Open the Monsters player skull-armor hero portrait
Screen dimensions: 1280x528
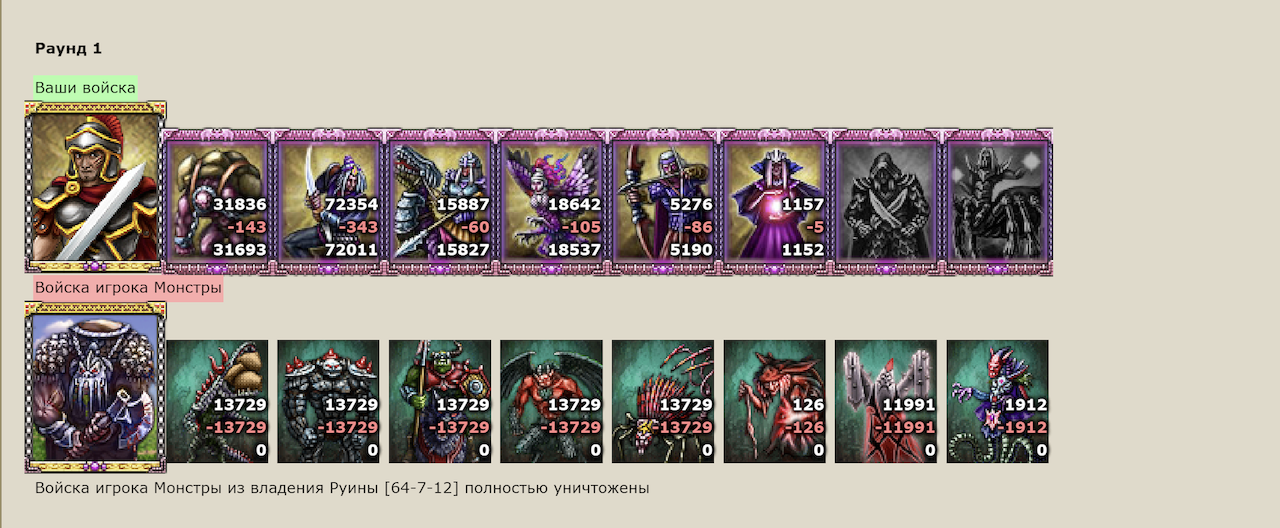95,387
